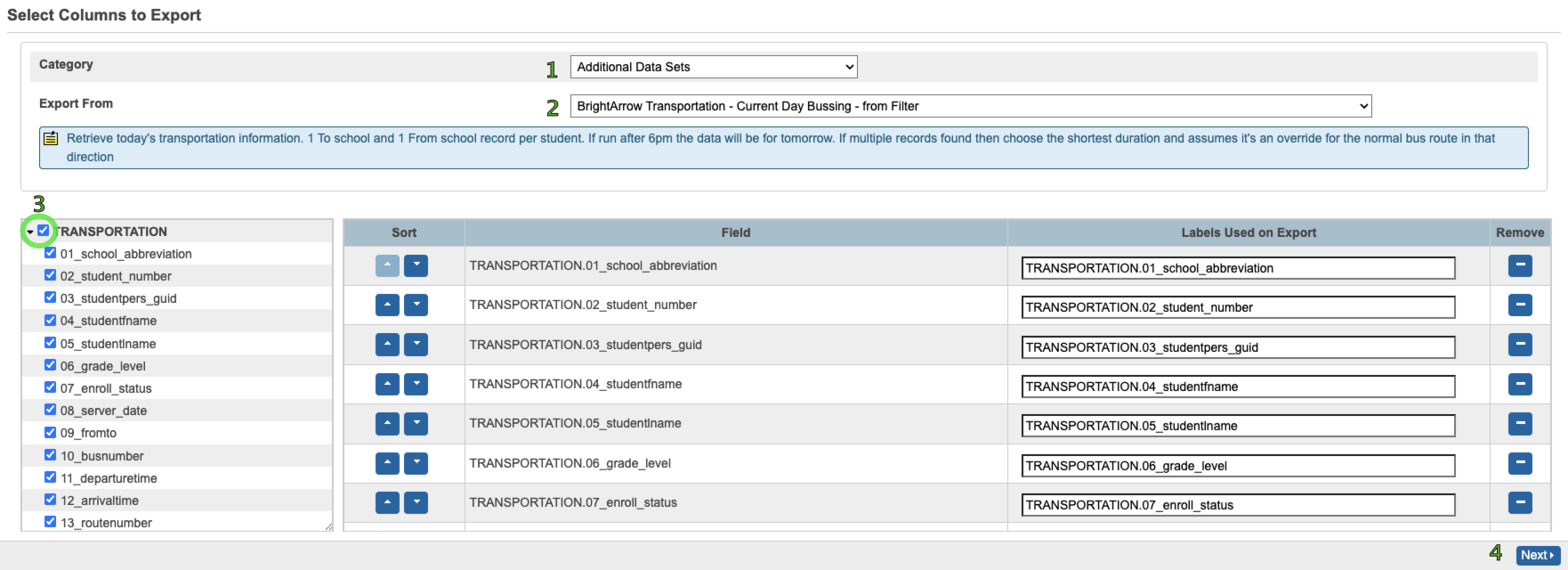Uncheck 03_studentpers_guid checkbox
Viewport: 1568px width, 570px height.
coord(51,297)
